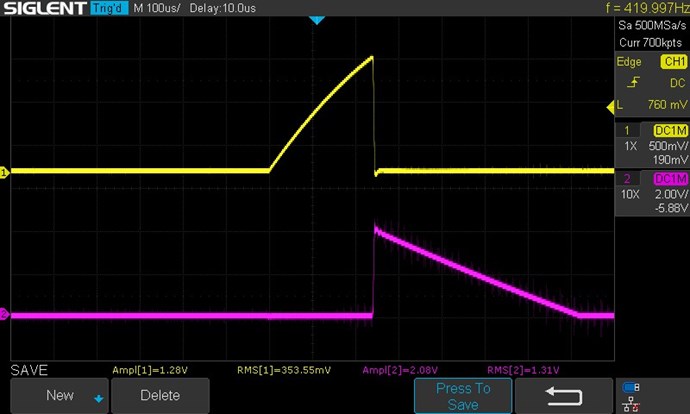Click the channel 1 number label
This screenshot has height=414, width=690.
[627, 131]
